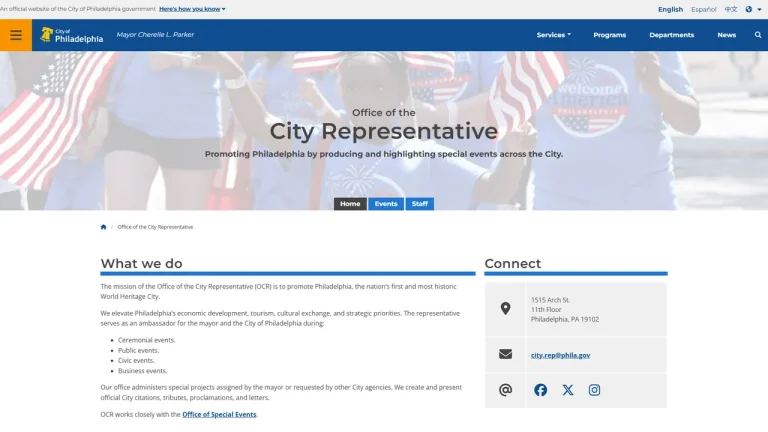Click the 1515 Arch St. address text
Screen dimensions: 768x432
[550, 300]
